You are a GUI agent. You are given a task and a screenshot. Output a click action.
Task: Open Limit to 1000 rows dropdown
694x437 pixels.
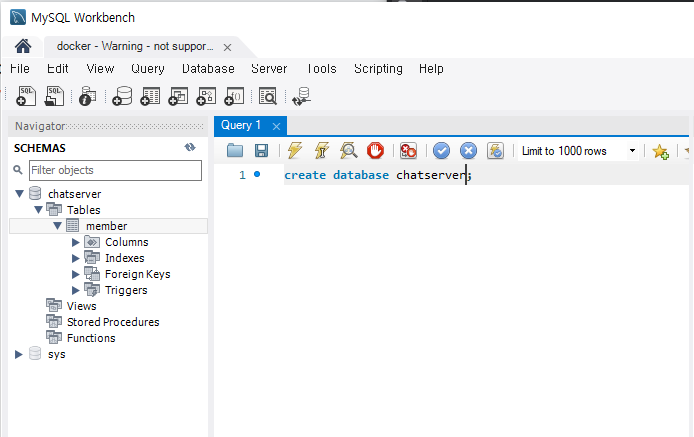coord(578,151)
